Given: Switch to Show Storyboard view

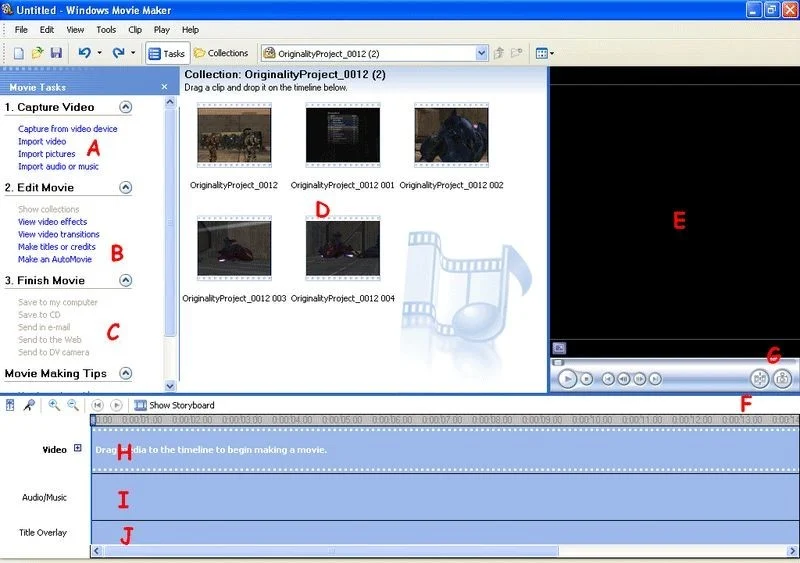Looking at the screenshot, I should coord(174,405).
